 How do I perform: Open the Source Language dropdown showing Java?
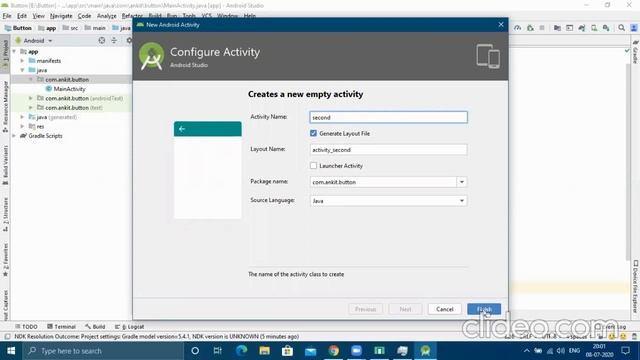click(462, 201)
